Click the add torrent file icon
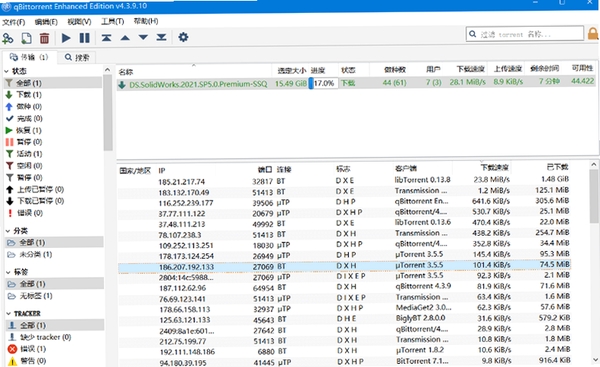Image resolution: width=600 pixels, height=367 pixels. 26,38
